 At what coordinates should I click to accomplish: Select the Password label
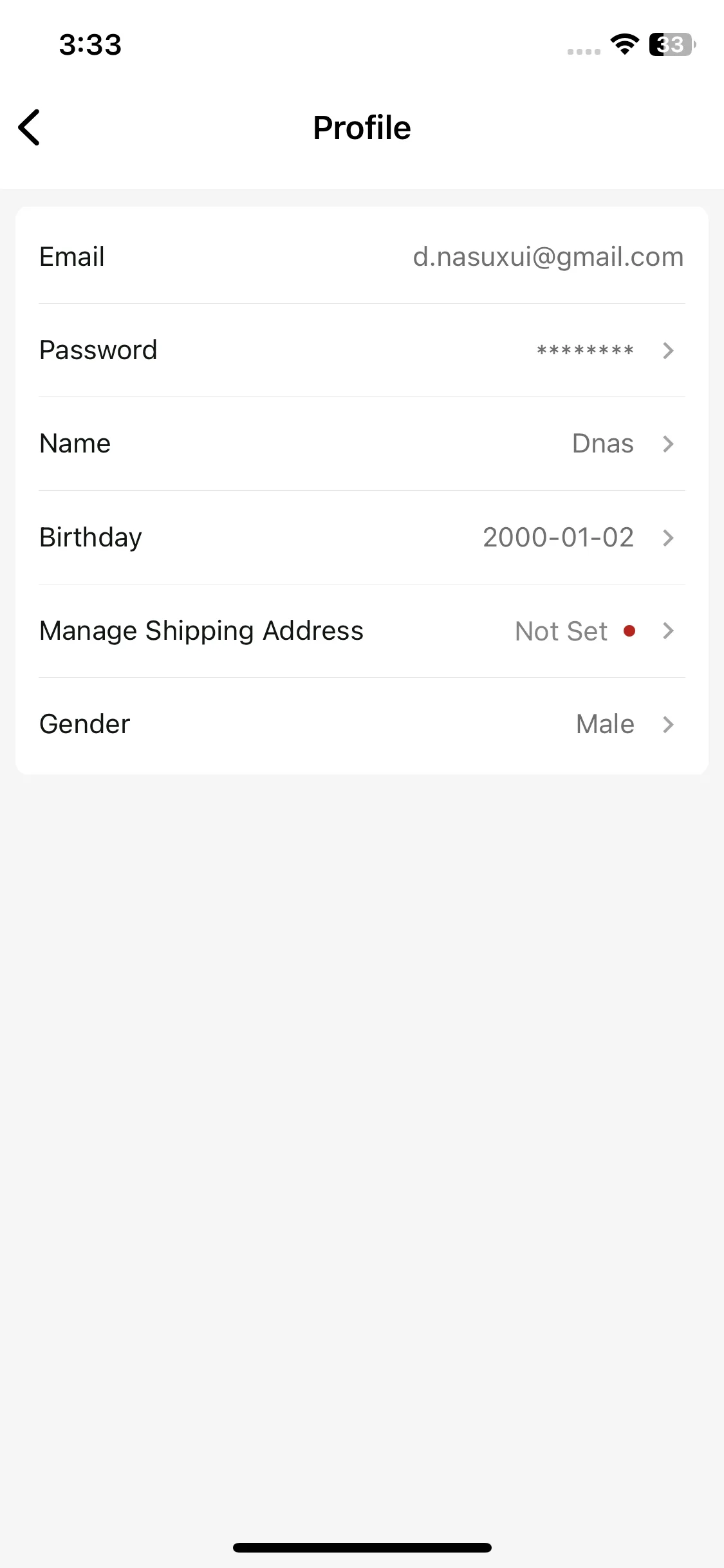click(98, 350)
